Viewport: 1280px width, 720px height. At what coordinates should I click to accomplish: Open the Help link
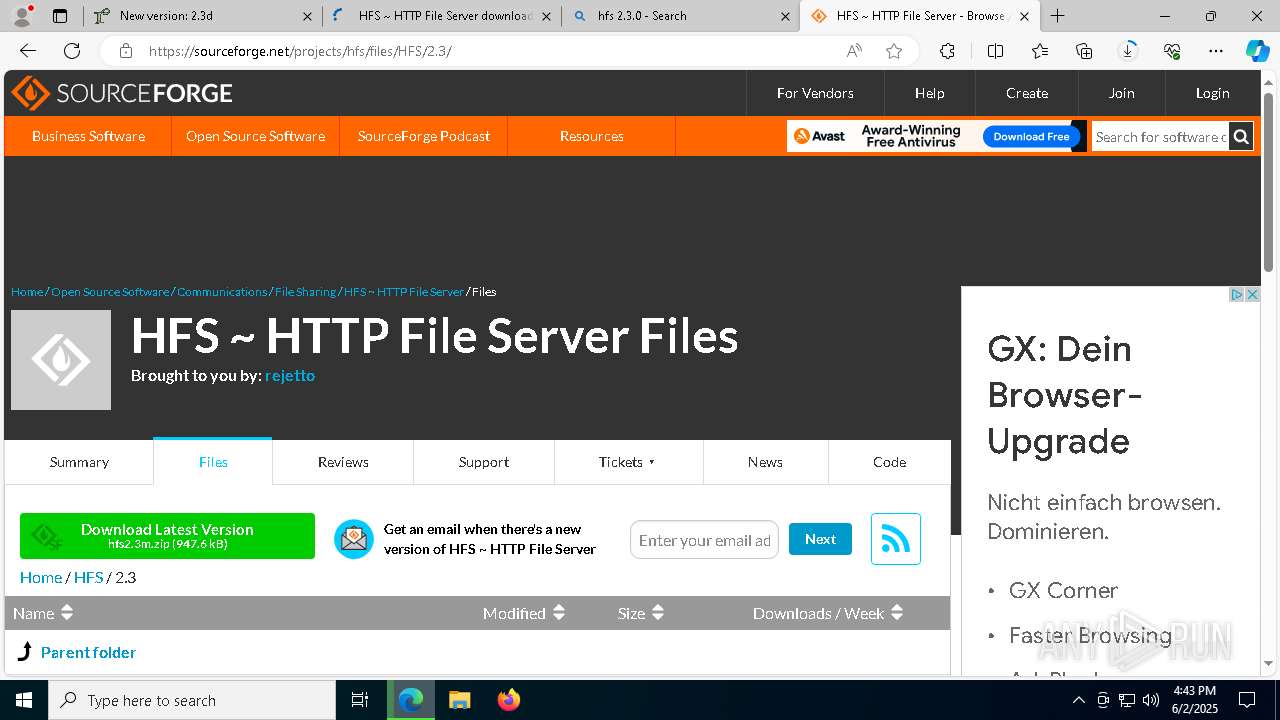(929, 93)
